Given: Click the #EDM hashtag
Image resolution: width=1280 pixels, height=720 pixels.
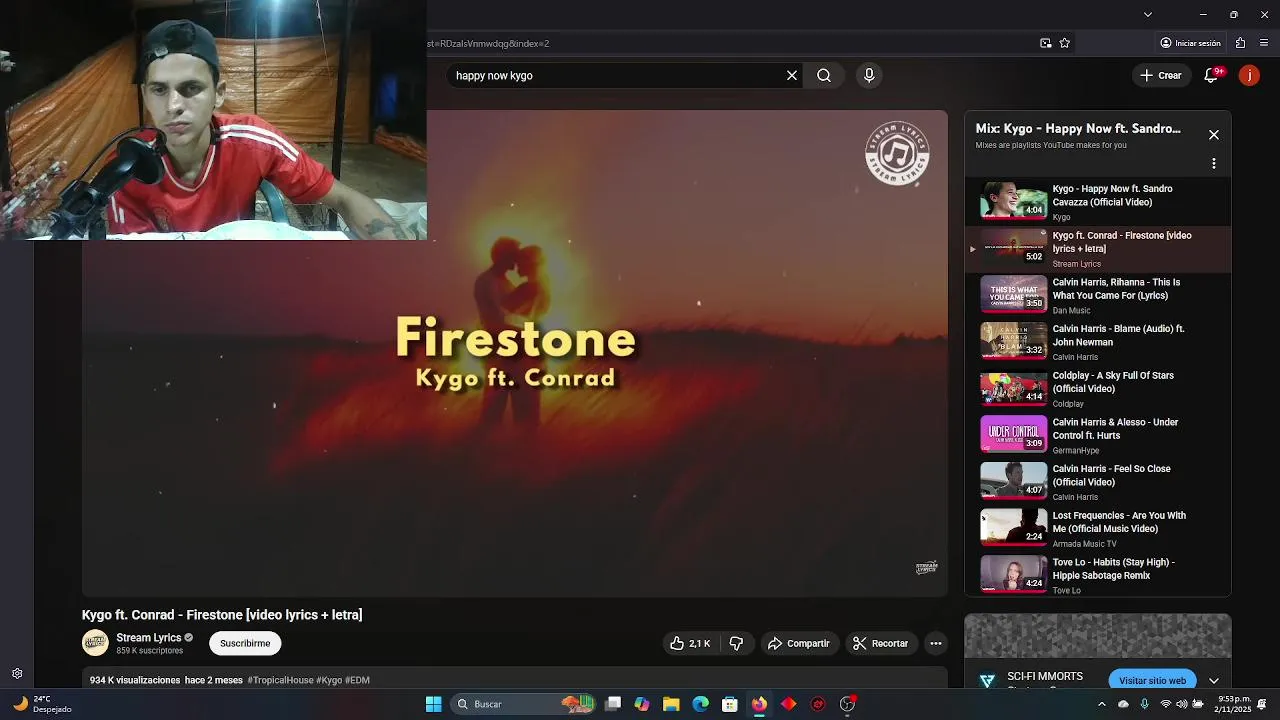Looking at the screenshot, I should tap(357, 680).
